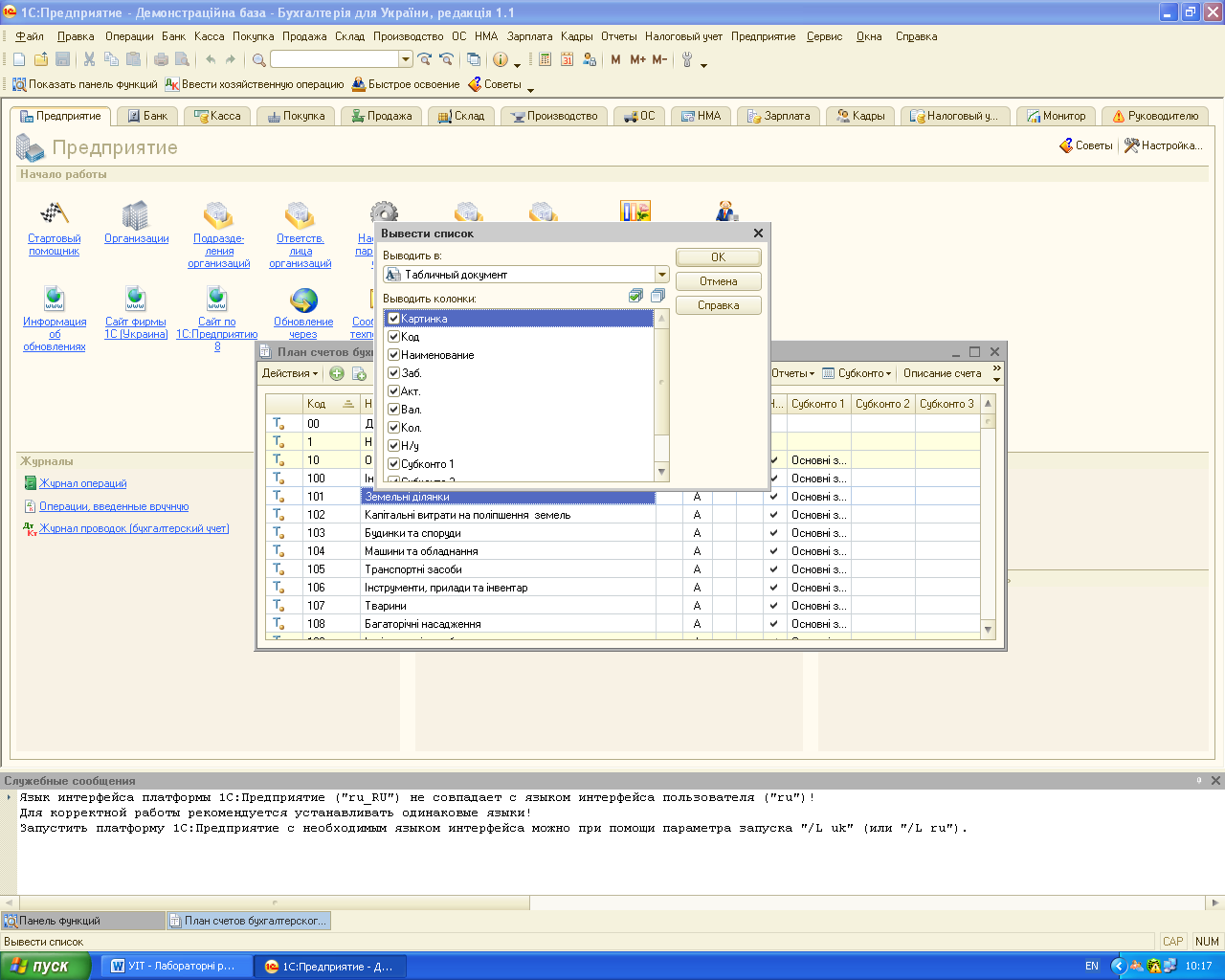Click the toolbar search input field
Image resolution: width=1225 pixels, height=980 pixels.
(x=335, y=59)
